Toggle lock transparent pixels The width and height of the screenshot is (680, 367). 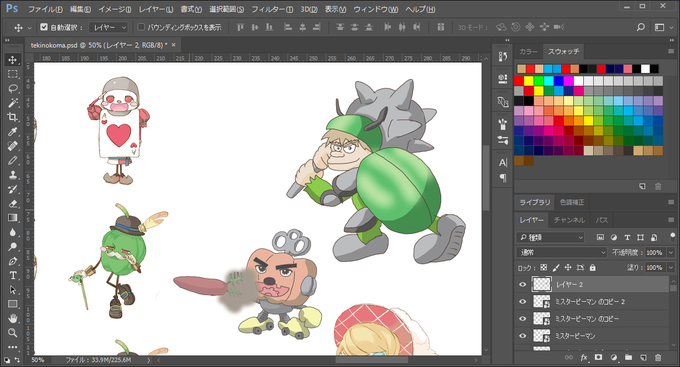pyautogui.click(x=543, y=268)
